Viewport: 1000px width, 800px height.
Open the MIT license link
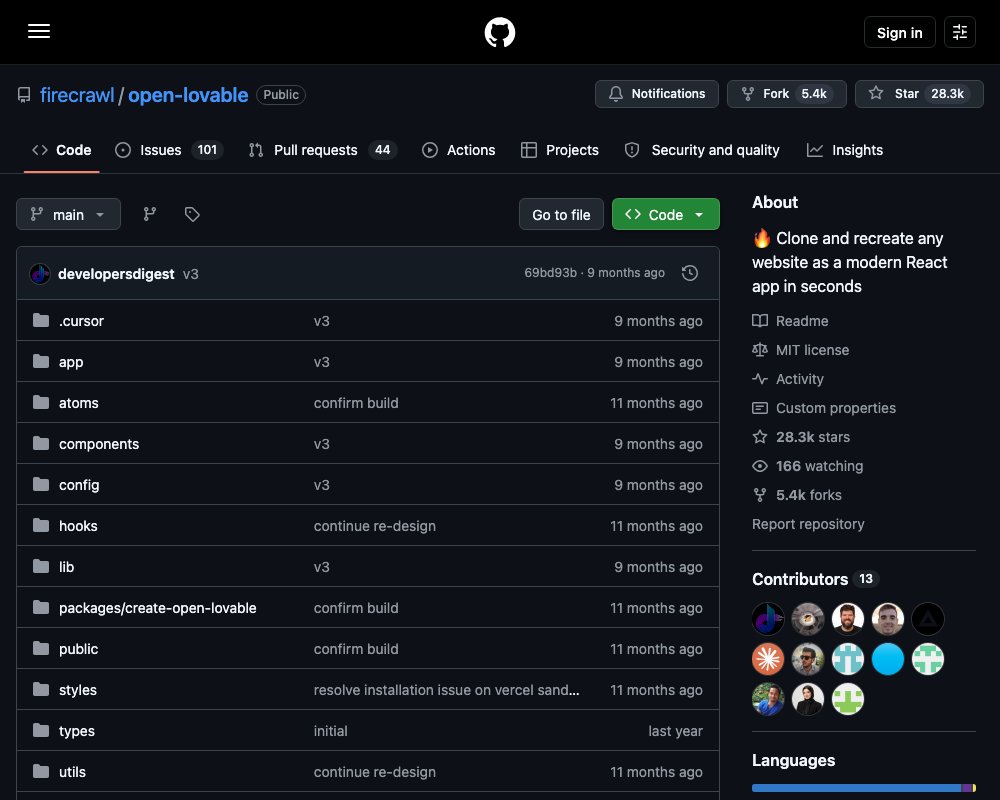800,350
